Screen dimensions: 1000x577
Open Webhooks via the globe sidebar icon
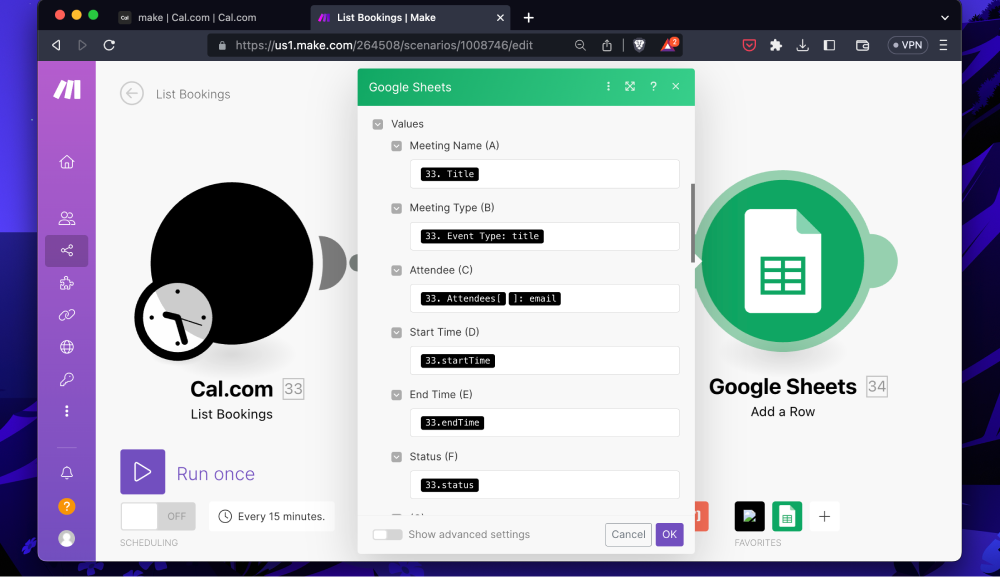(x=66, y=347)
